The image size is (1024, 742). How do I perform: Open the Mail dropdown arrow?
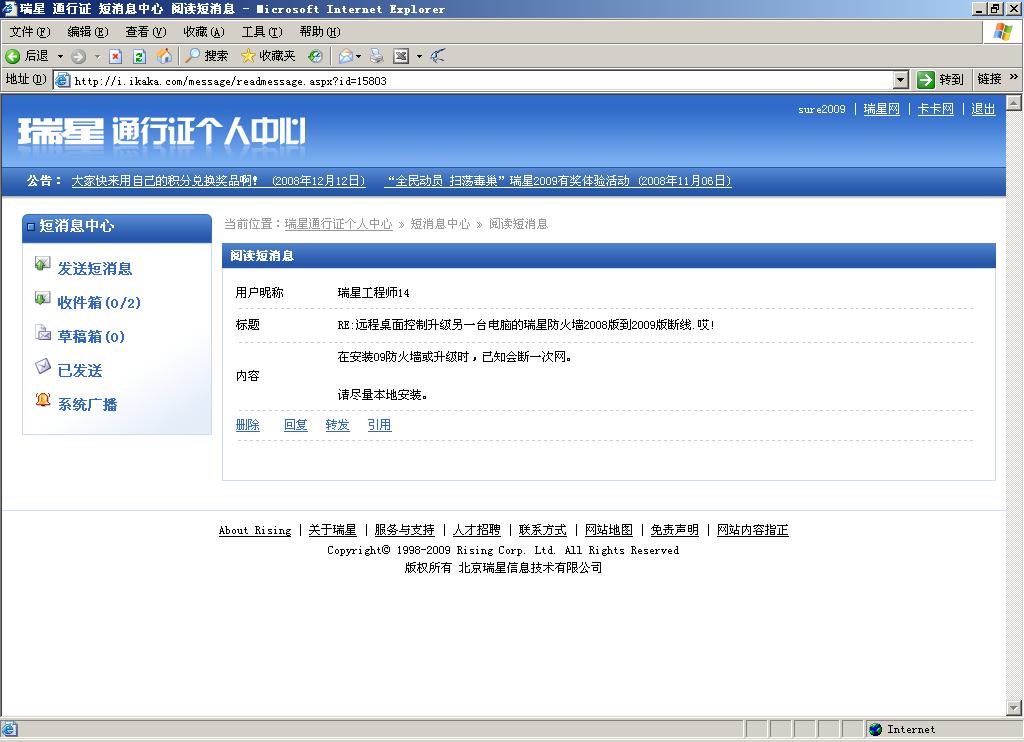tap(359, 56)
